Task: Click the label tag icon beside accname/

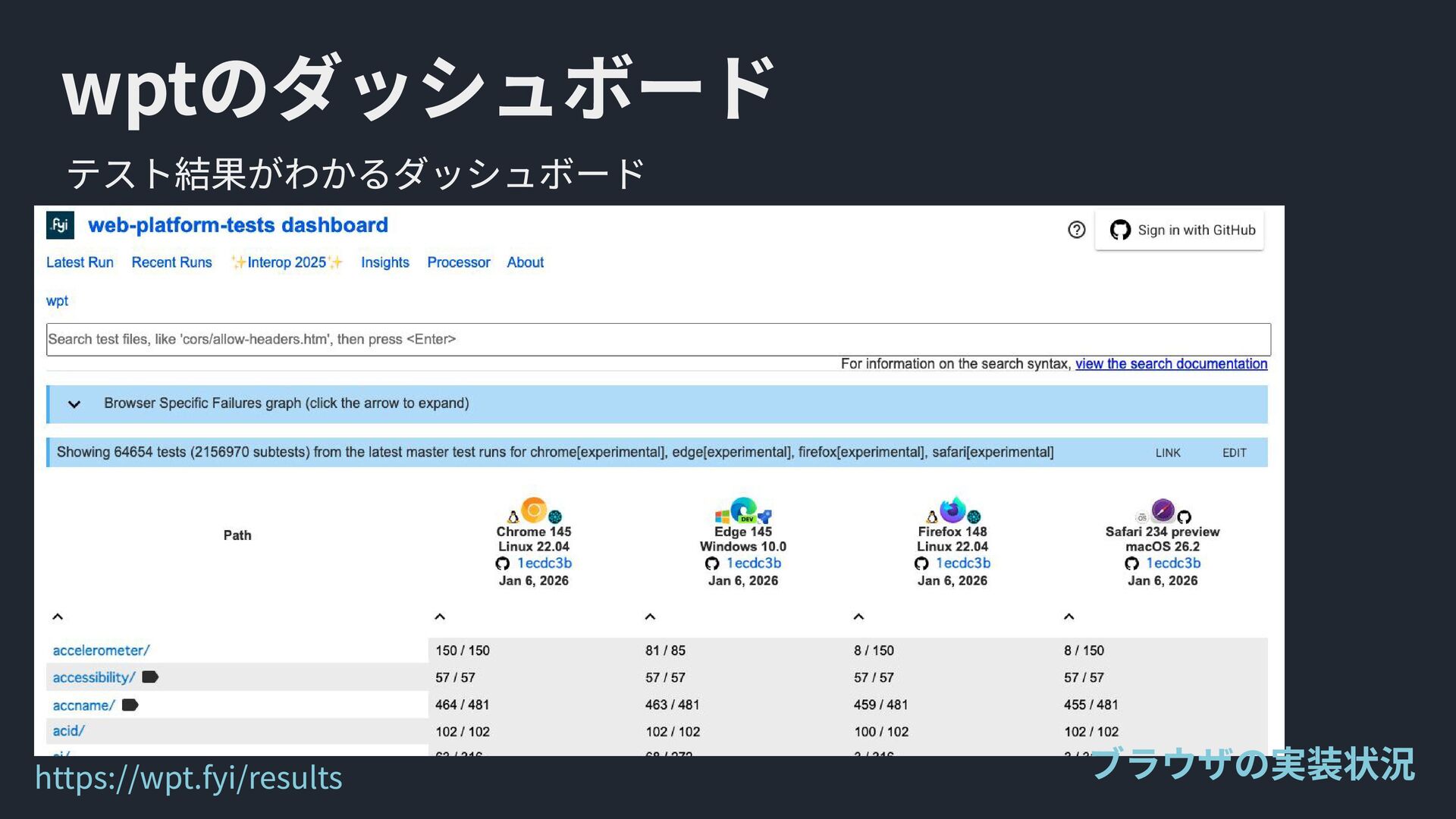Action: [x=130, y=705]
